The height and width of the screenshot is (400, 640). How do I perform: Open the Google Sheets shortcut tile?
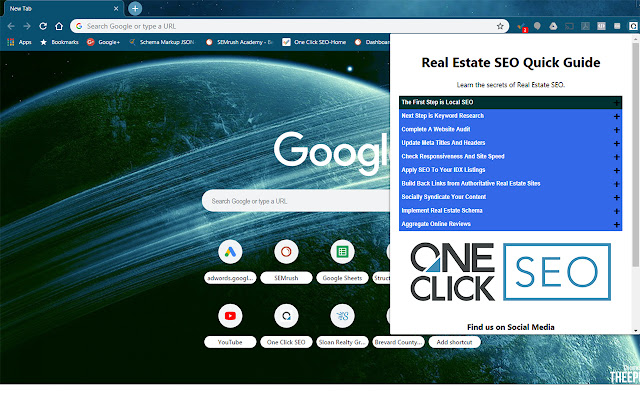pos(342,263)
